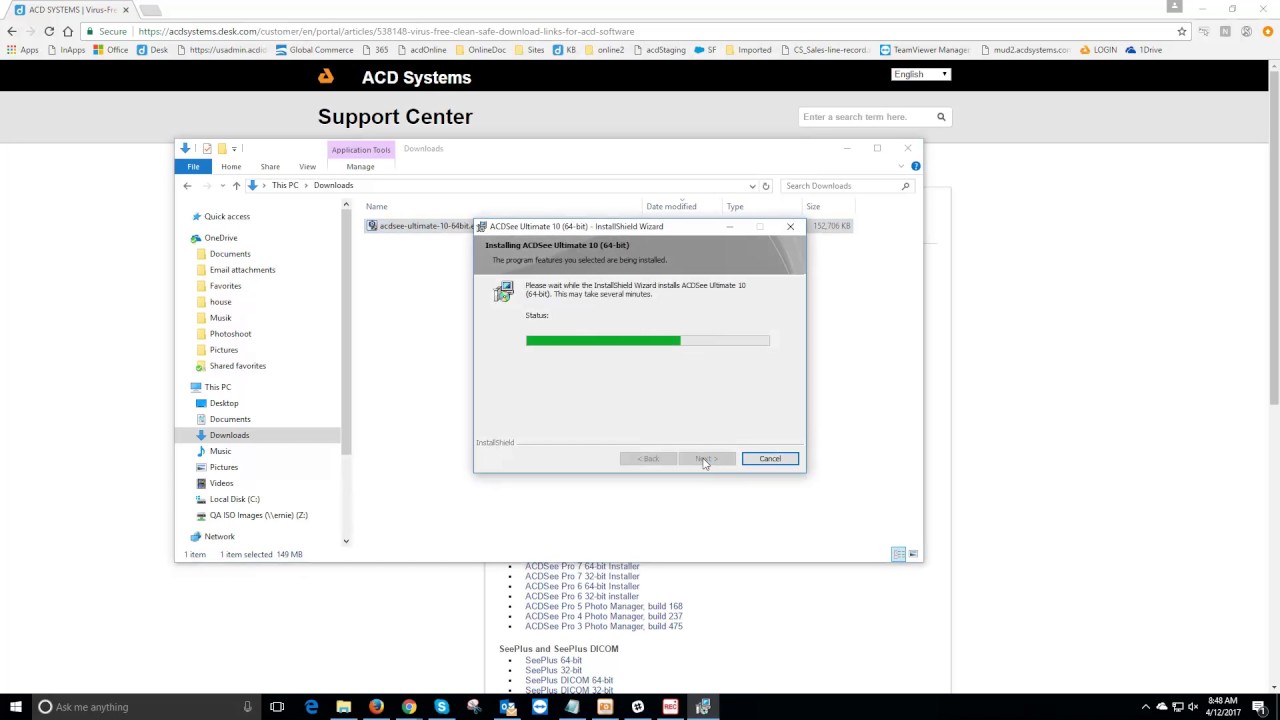Click the Support Center search magnifier icon
This screenshot has height=720, width=1280.
pos(941,117)
